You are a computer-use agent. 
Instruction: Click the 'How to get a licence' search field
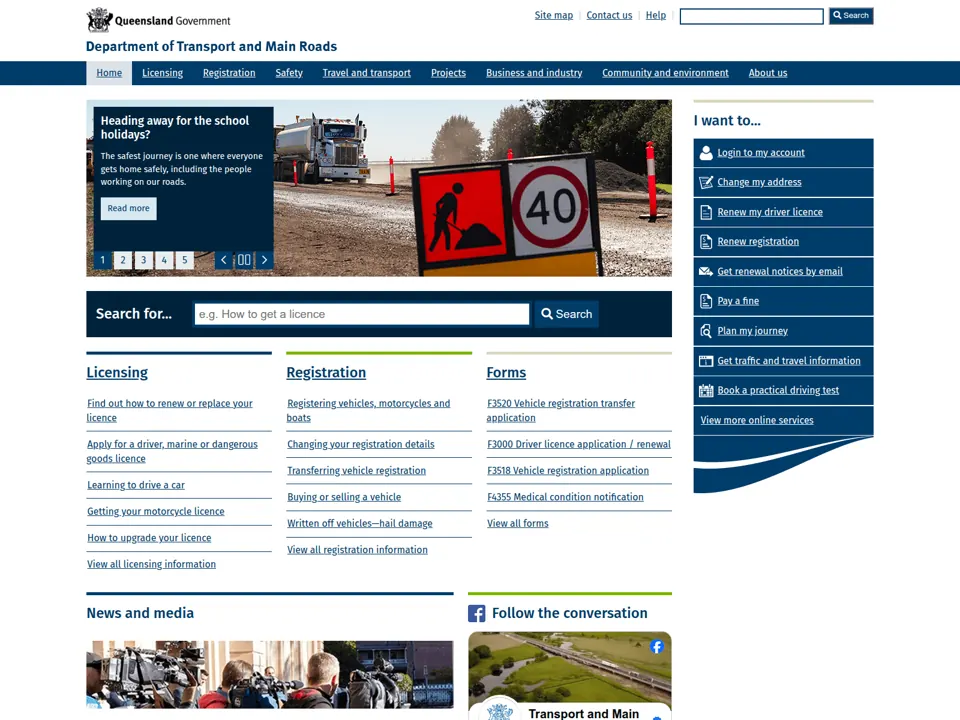pos(362,314)
